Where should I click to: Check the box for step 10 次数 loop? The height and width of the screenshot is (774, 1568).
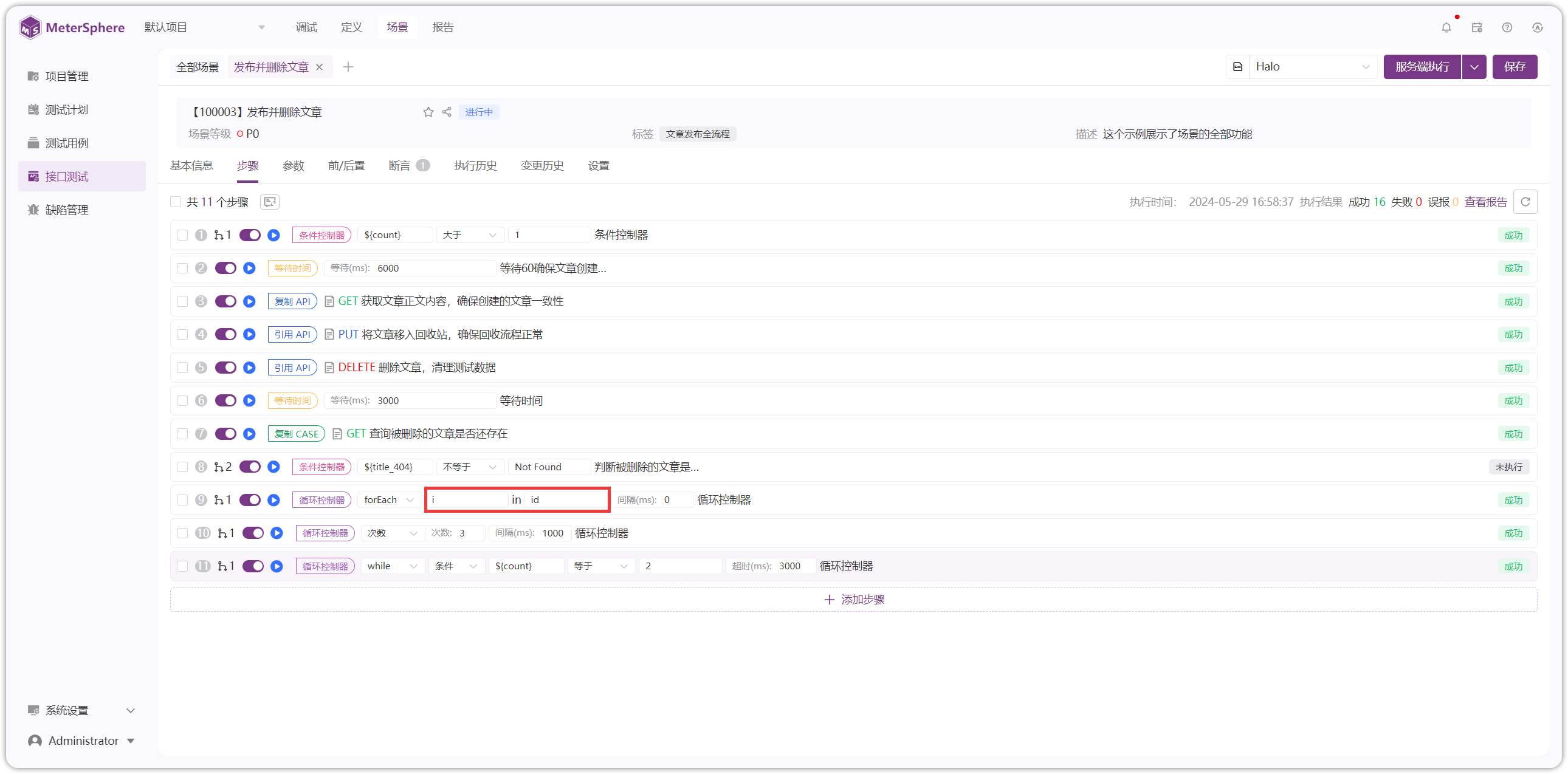coord(182,533)
